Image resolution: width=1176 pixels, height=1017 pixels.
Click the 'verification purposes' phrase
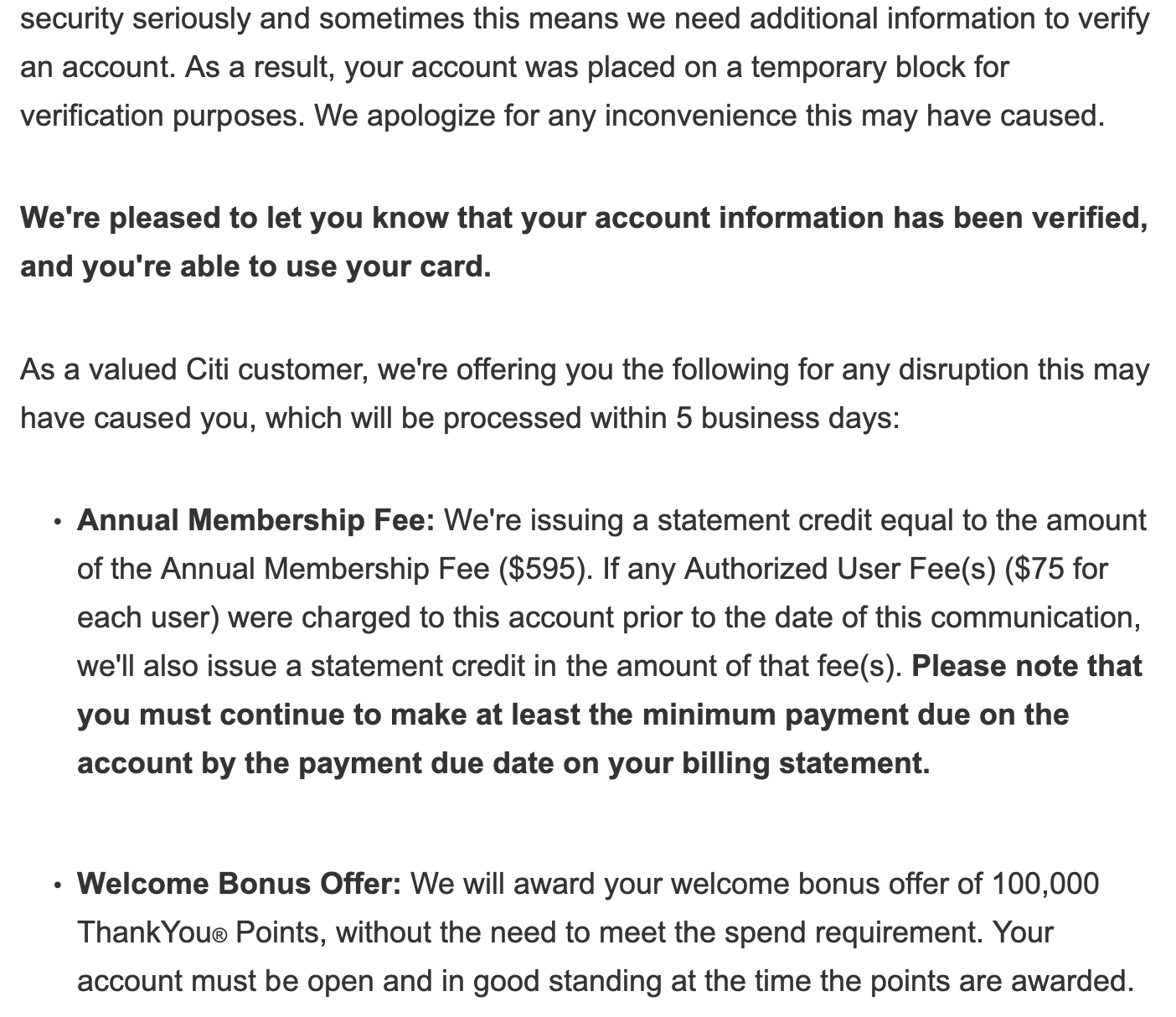[159, 116]
